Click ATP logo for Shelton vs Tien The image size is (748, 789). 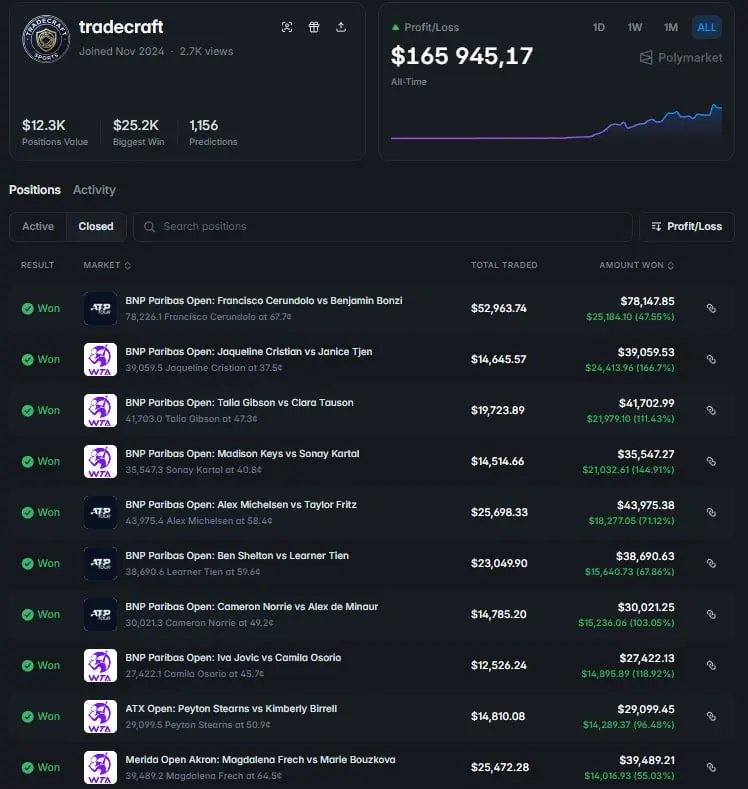[100, 564]
